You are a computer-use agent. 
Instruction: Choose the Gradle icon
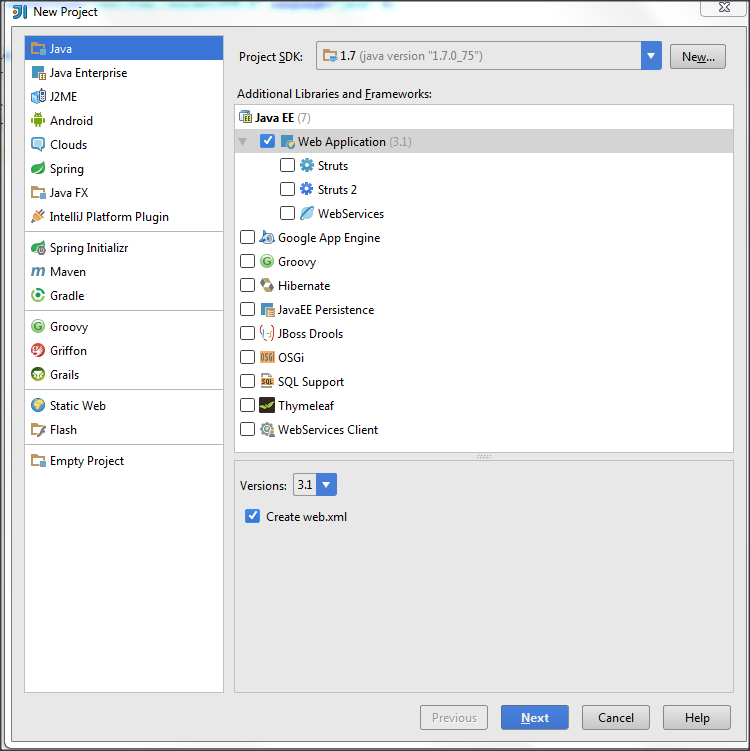pos(38,296)
